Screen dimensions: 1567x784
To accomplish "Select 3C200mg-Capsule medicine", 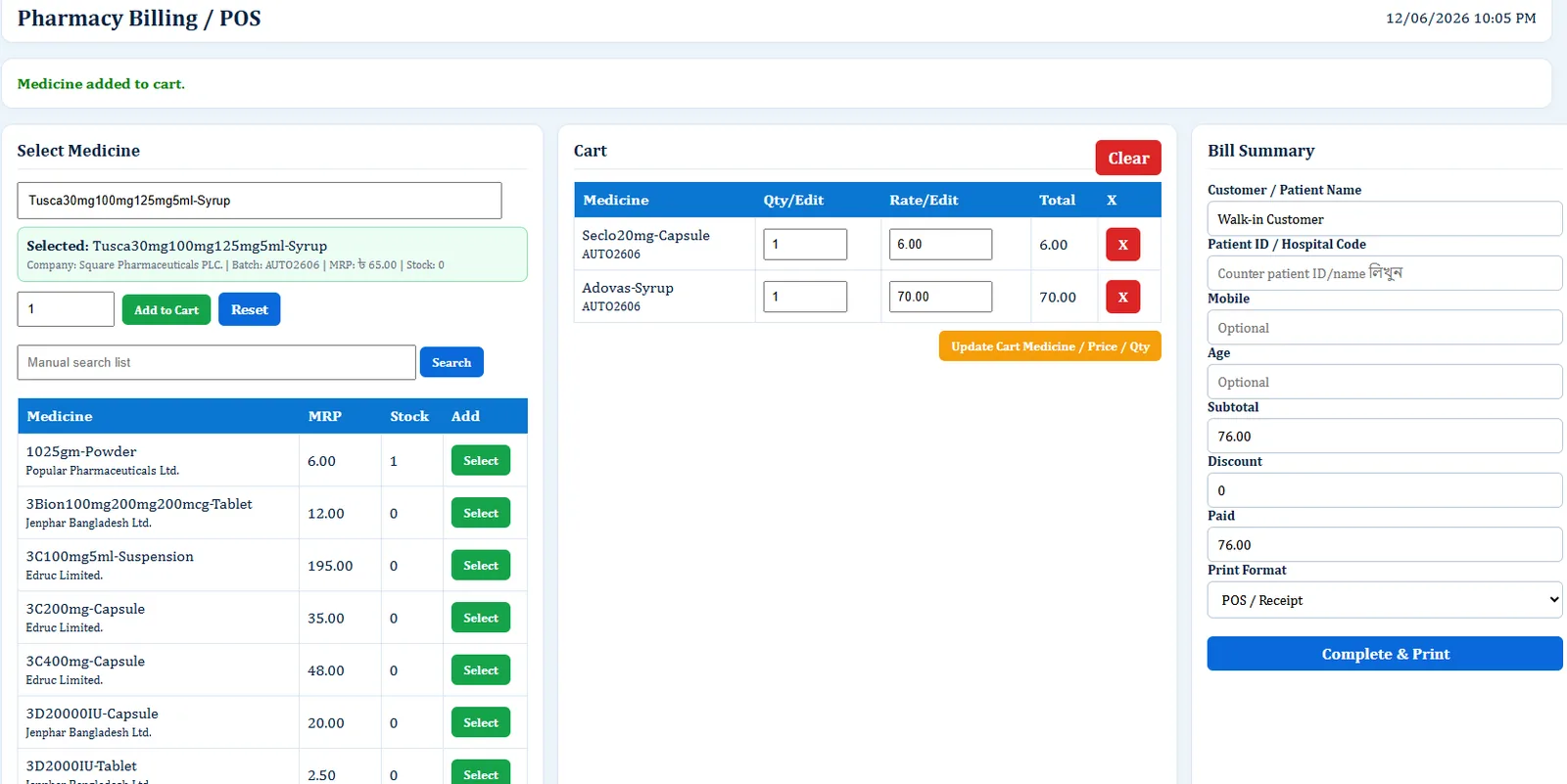I will pos(481,618).
